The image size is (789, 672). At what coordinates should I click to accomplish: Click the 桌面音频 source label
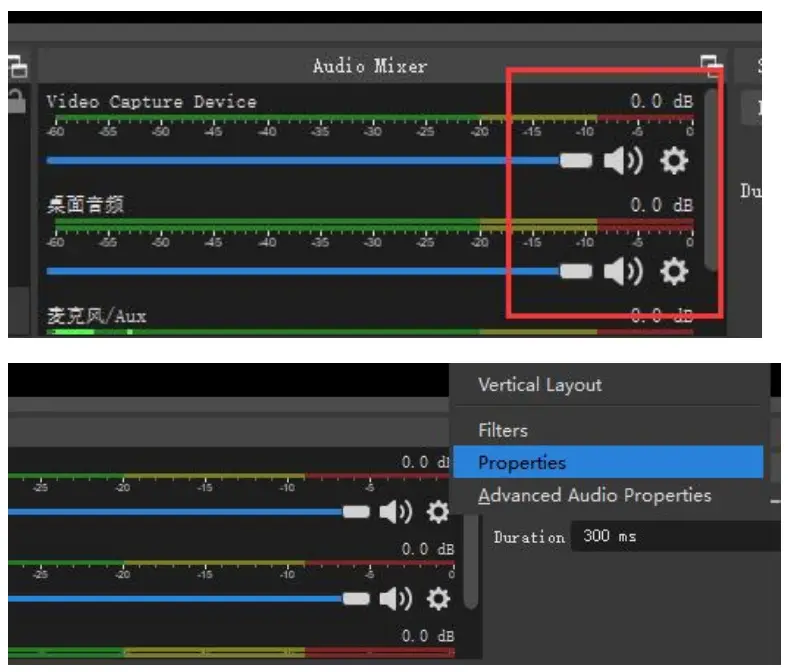coord(85,205)
